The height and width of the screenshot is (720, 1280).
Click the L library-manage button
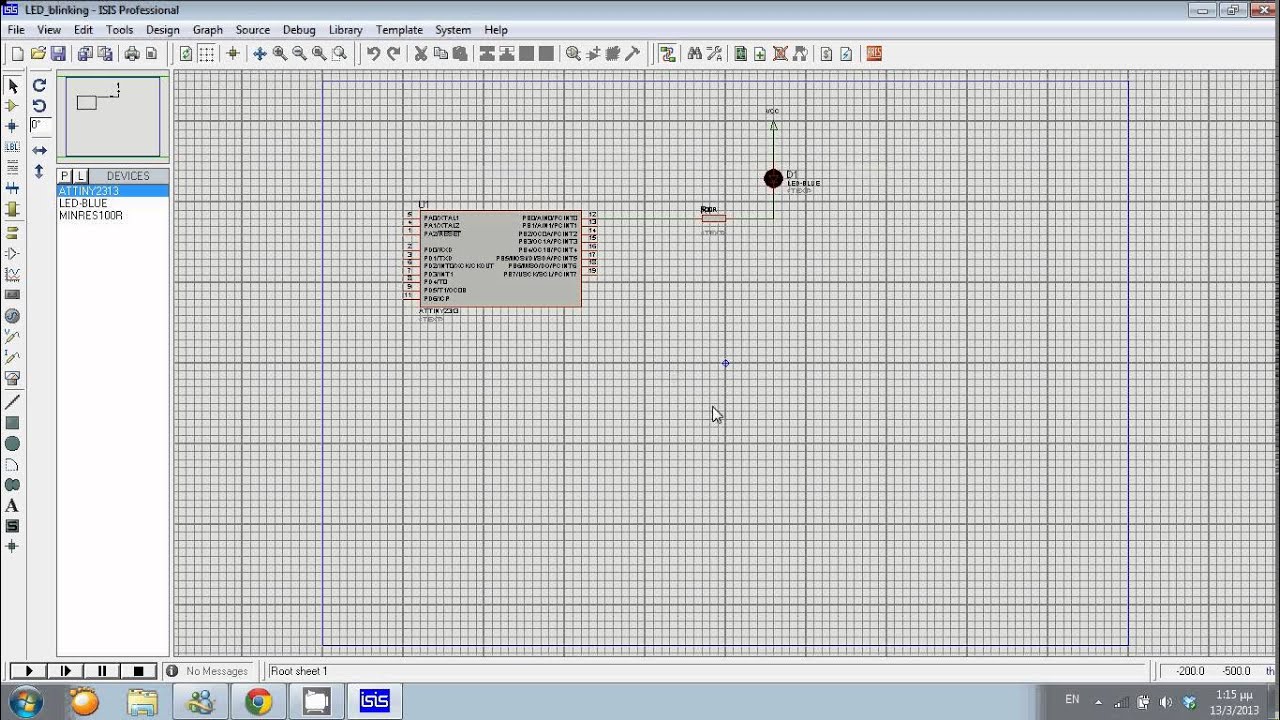(x=81, y=176)
